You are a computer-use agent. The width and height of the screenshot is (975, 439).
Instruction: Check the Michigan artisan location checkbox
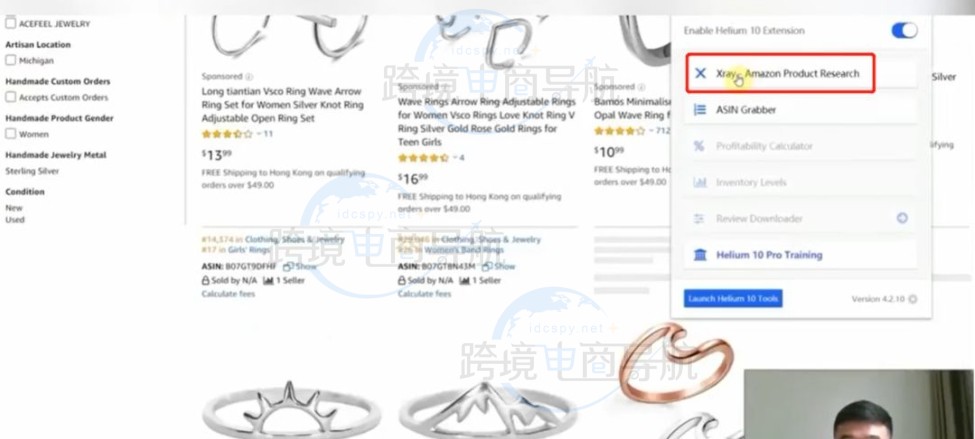pyautogui.click(x=11, y=60)
